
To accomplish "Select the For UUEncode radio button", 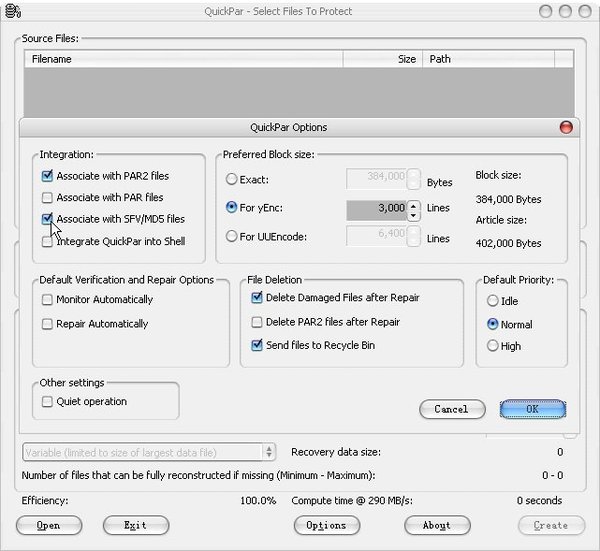I will [231, 236].
